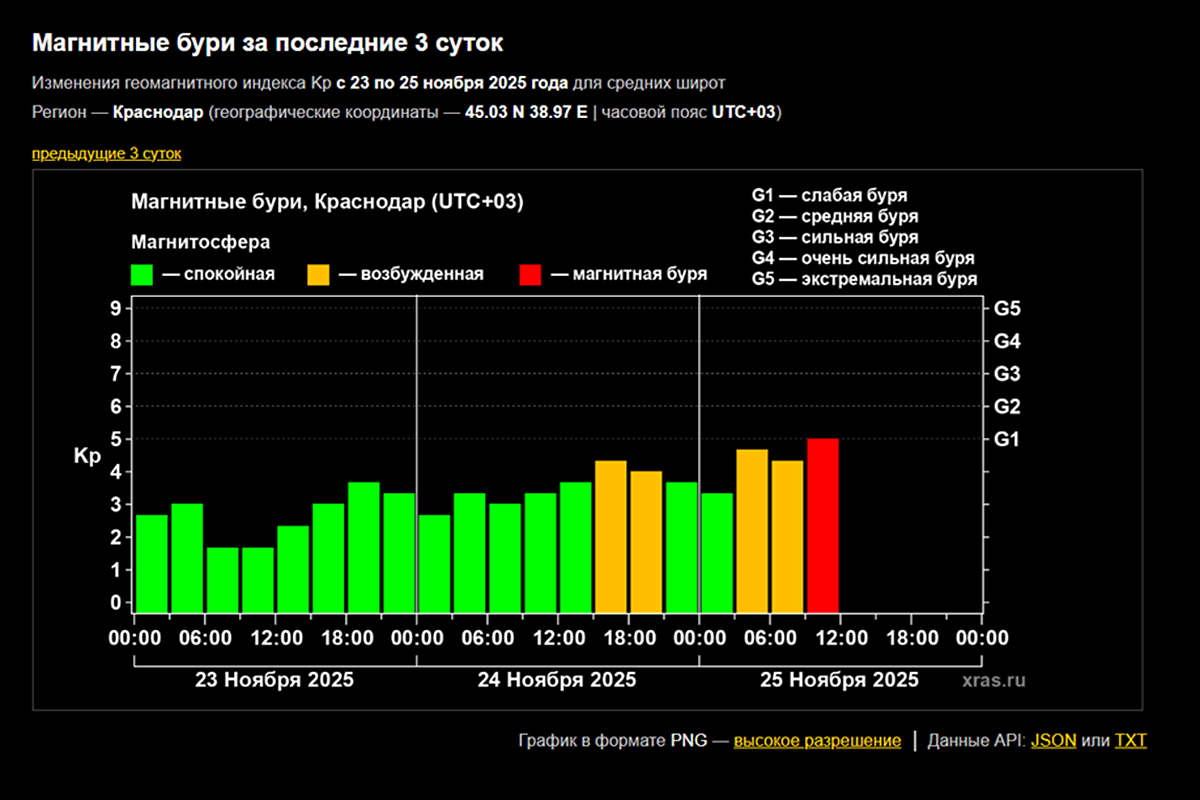Click the yellow «возбужденная» legend swatch

point(318,275)
